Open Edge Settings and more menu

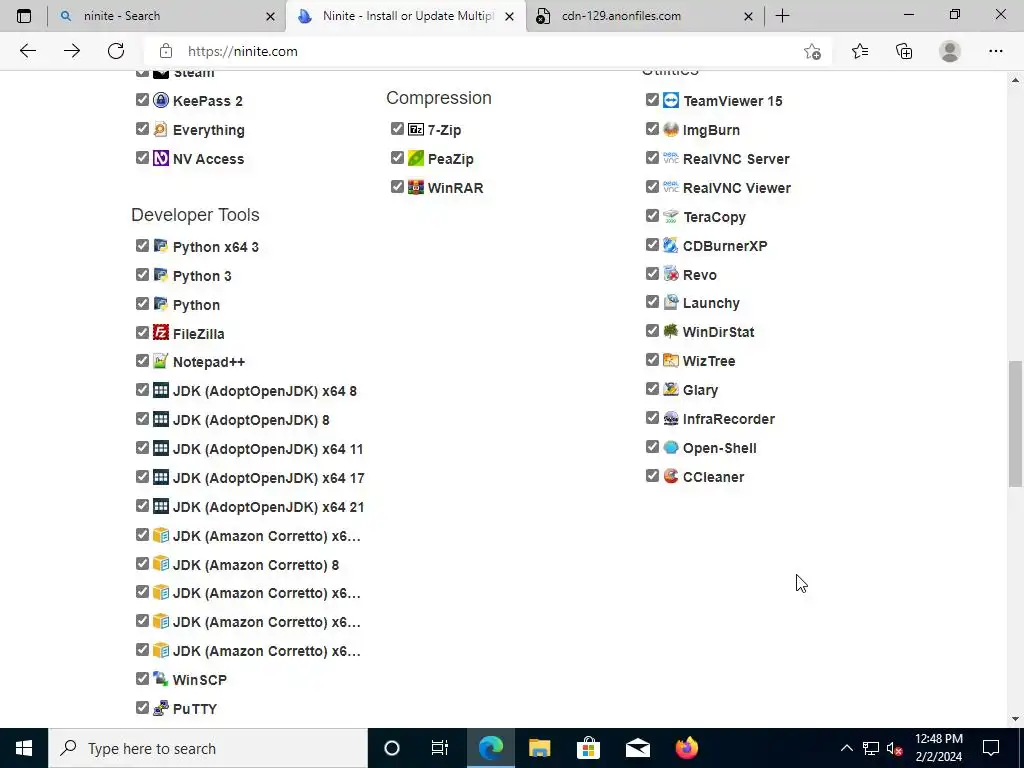pos(995,51)
